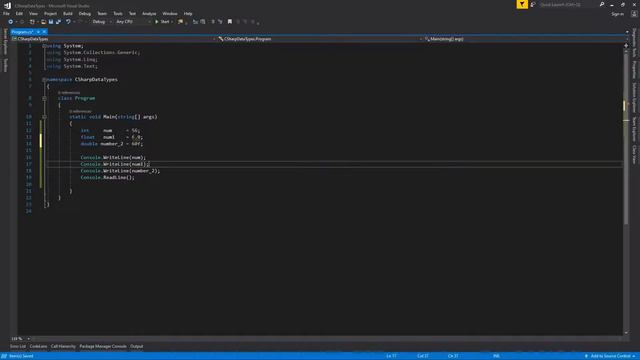Viewport: 640px width, 360px height.
Task: Open the Package Manager Console tab
Action: point(103,347)
